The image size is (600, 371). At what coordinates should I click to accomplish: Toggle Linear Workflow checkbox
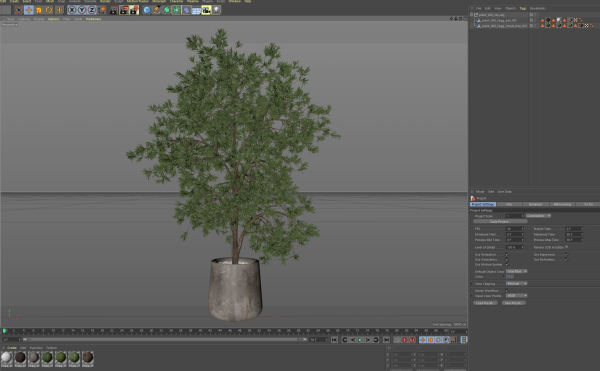coord(507,291)
